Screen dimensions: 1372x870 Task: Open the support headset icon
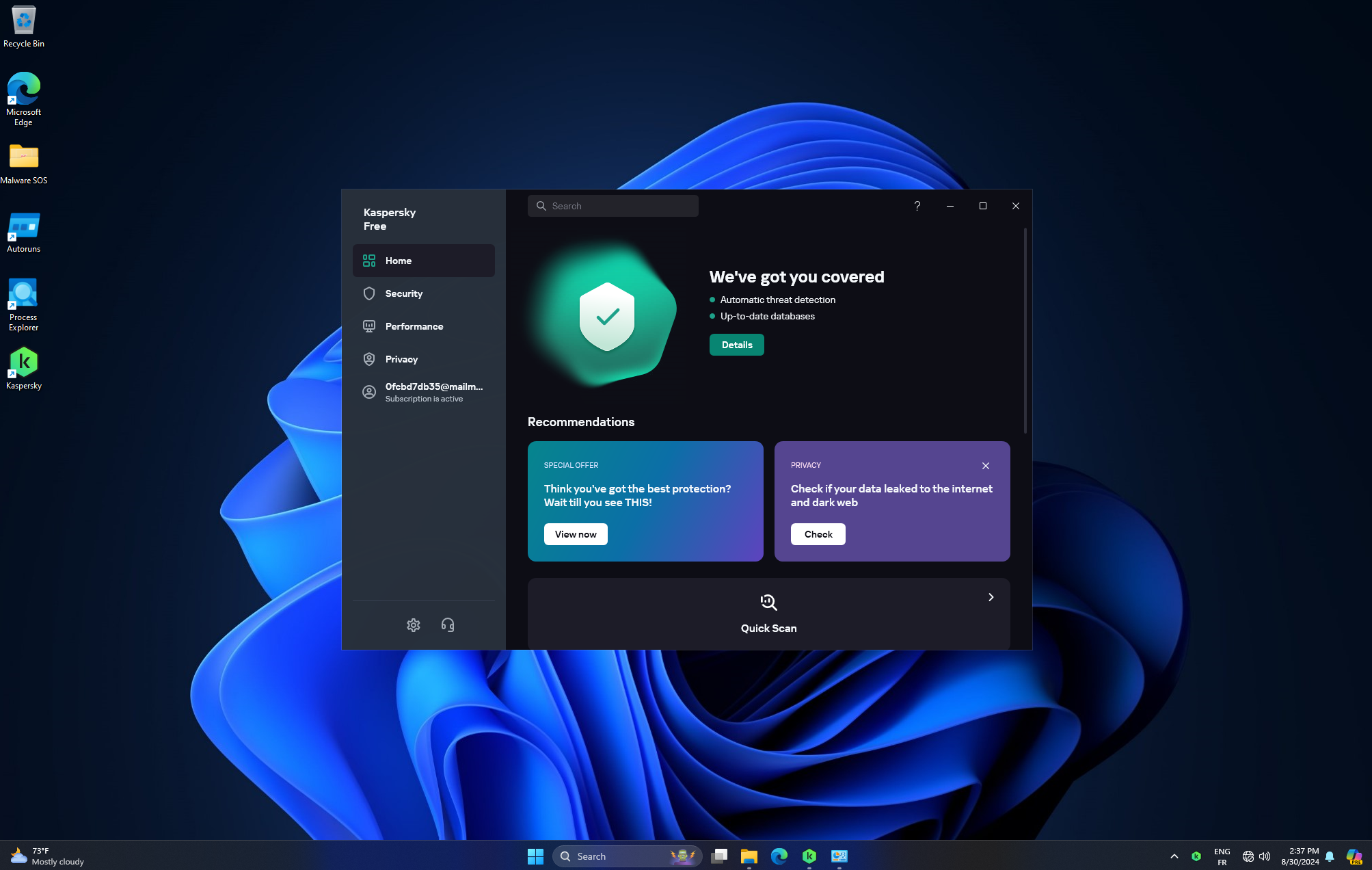(x=448, y=624)
